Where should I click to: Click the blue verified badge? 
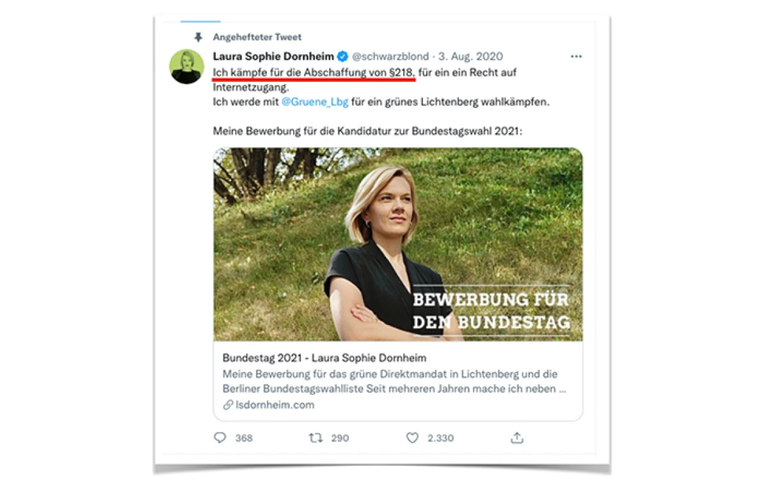tap(343, 57)
